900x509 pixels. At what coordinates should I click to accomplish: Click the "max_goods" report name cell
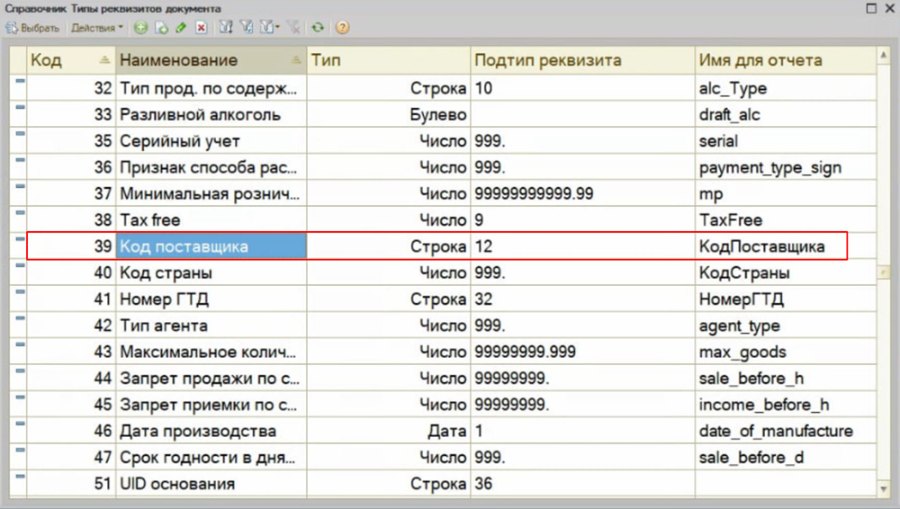786,352
